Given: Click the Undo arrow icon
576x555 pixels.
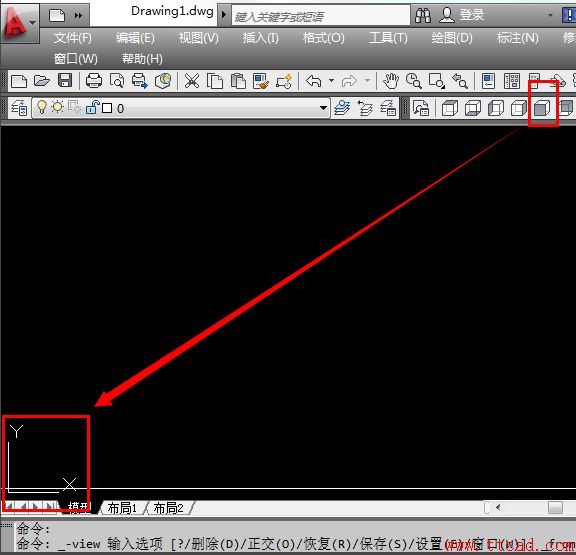Looking at the screenshot, I should 314,81.
